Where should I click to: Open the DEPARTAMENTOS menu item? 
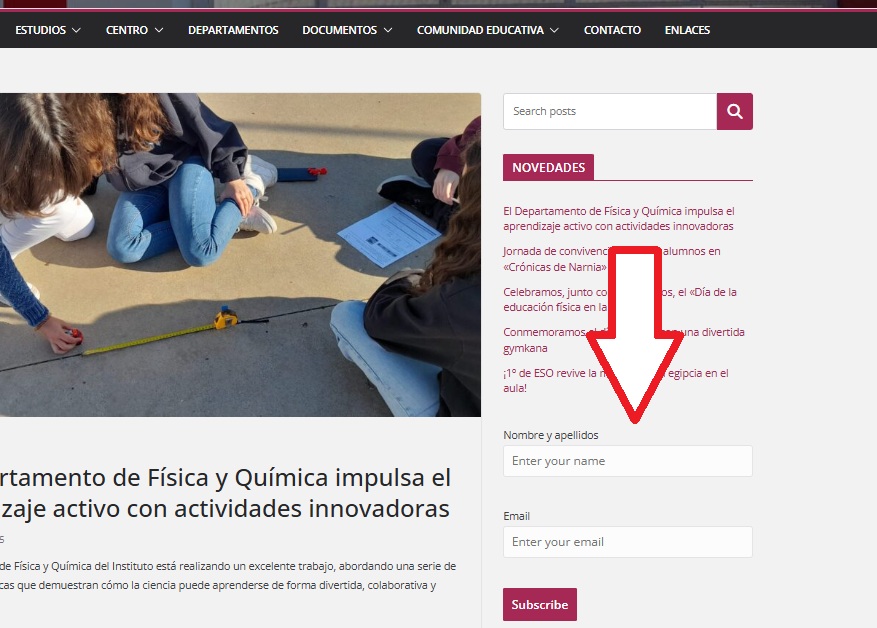(x=233, y=30)
